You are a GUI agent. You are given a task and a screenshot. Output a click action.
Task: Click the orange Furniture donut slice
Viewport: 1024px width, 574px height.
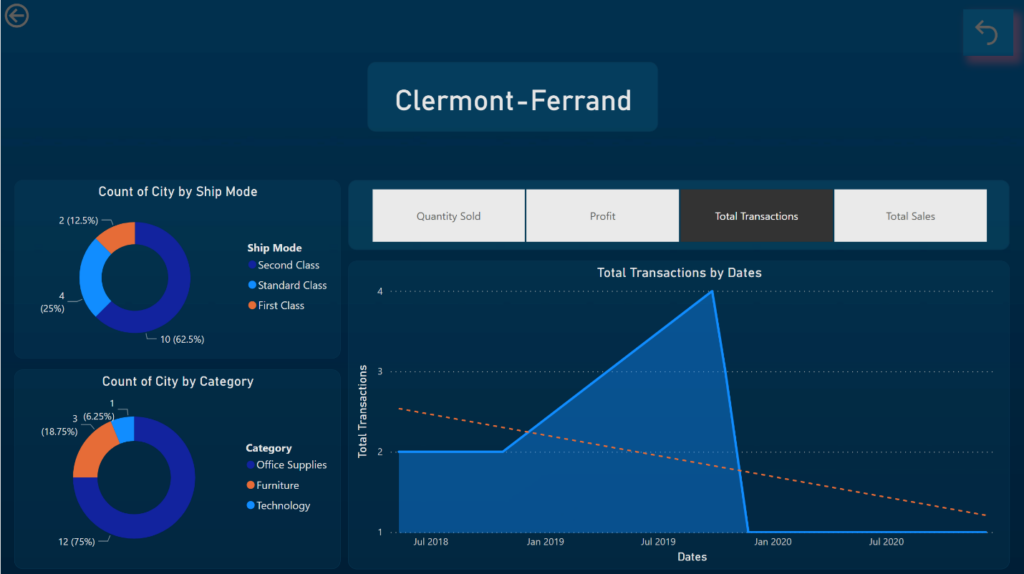[92, 451]
